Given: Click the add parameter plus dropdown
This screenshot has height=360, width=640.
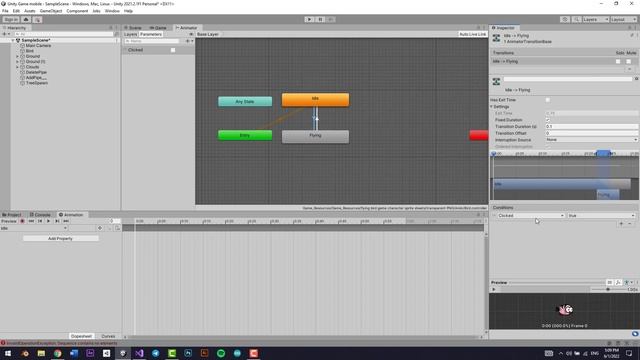Looking at the screenshot, I should (x=189, y=41).
